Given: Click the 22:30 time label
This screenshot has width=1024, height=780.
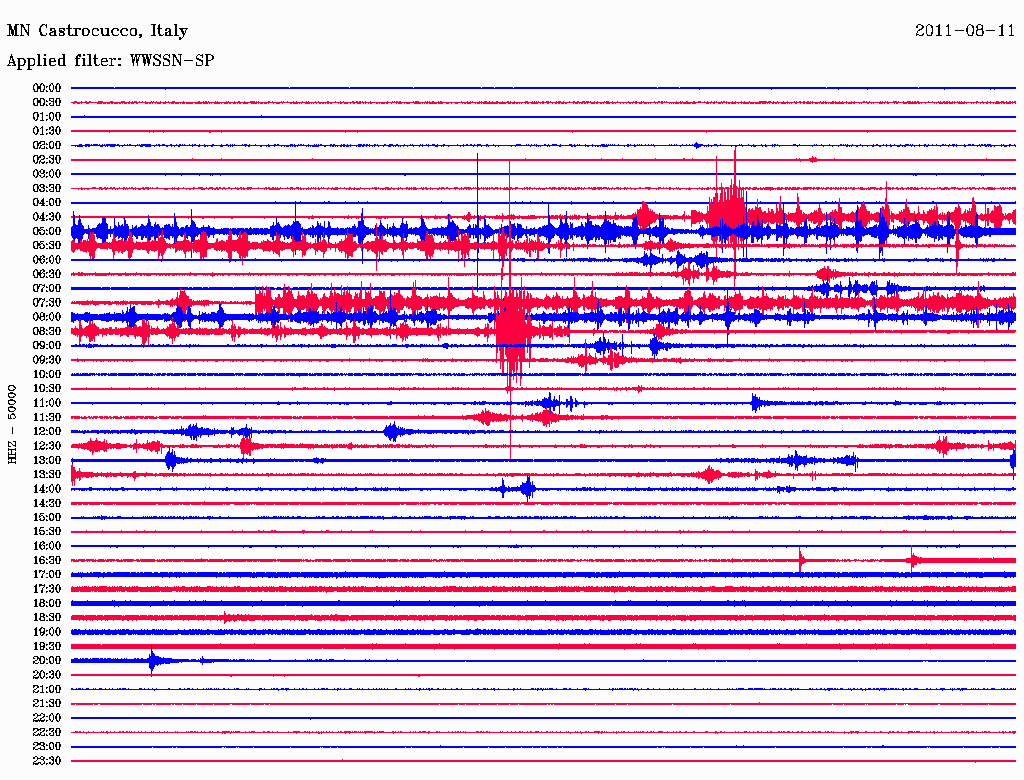Looking at the screenshot, I should 47,732.
